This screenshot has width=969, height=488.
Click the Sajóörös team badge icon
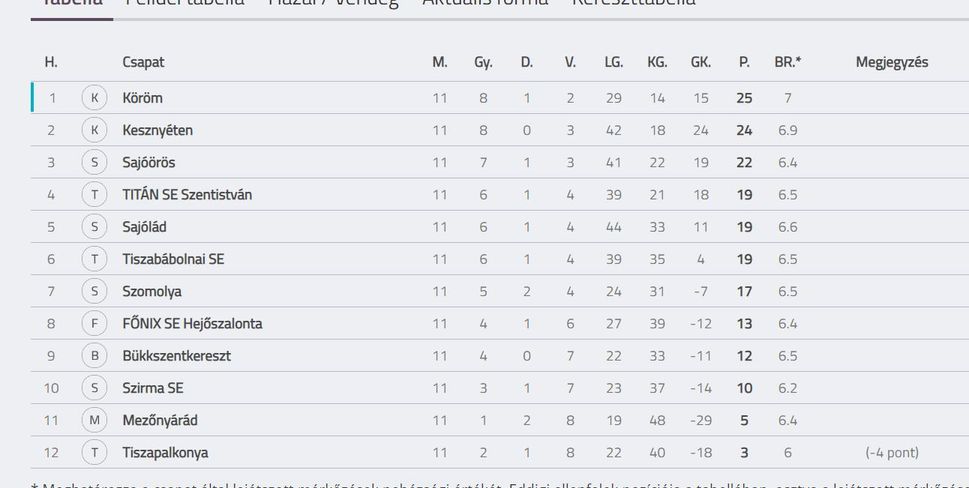click(95, 162)
